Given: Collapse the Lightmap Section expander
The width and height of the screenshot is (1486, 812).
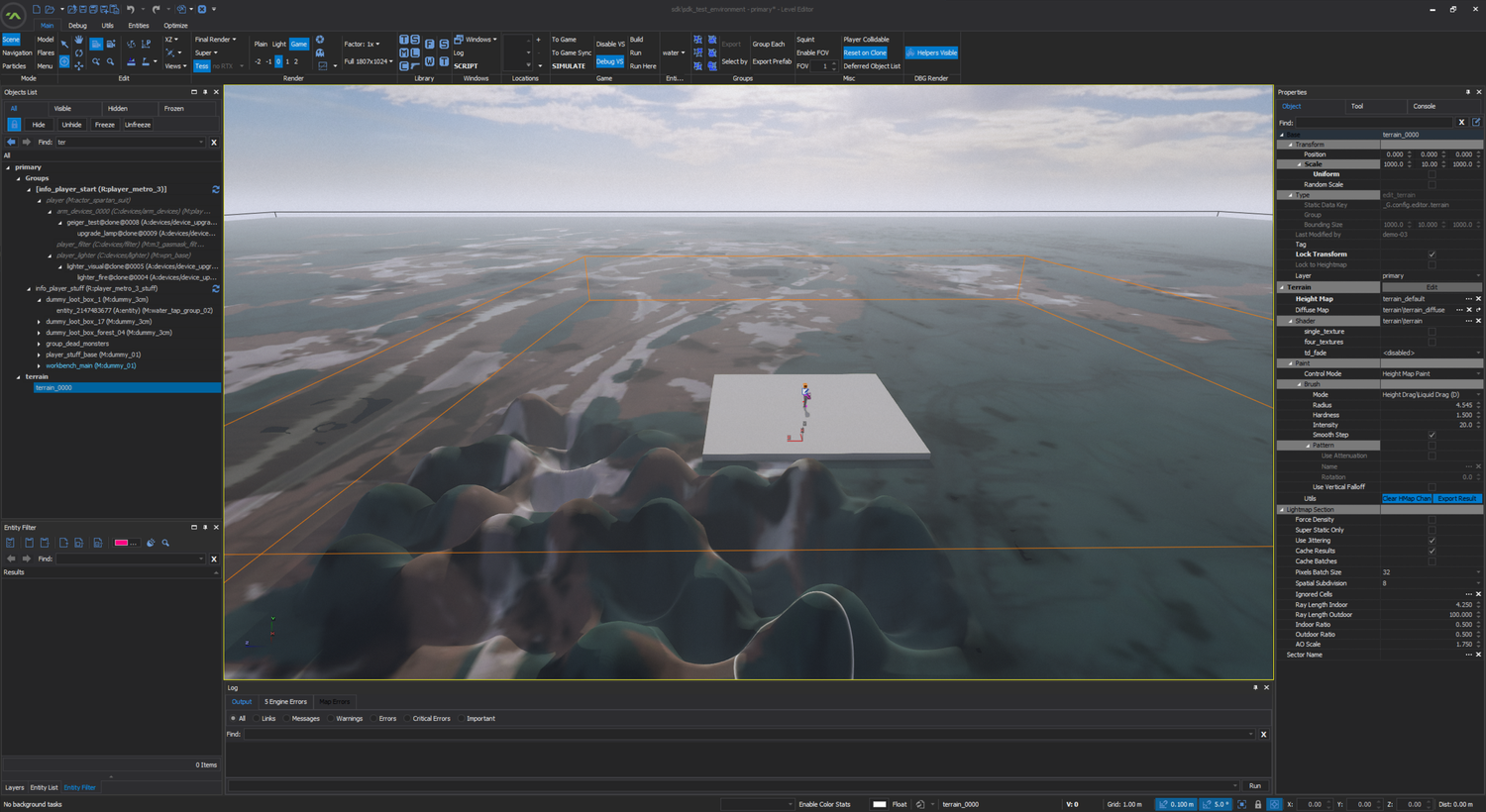Looking at the screenshot, I should pos(1284,509).
